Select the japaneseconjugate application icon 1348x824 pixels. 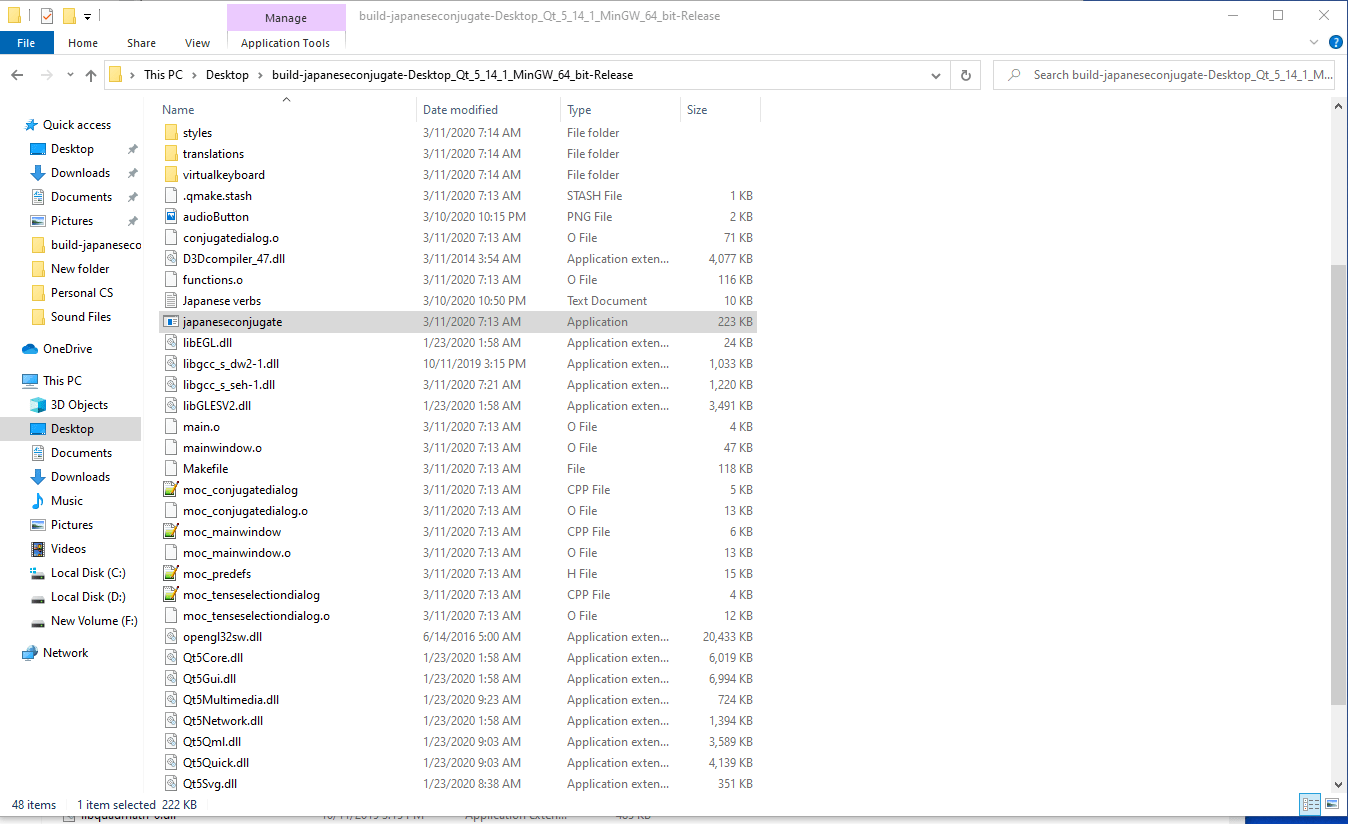point(170,322)
